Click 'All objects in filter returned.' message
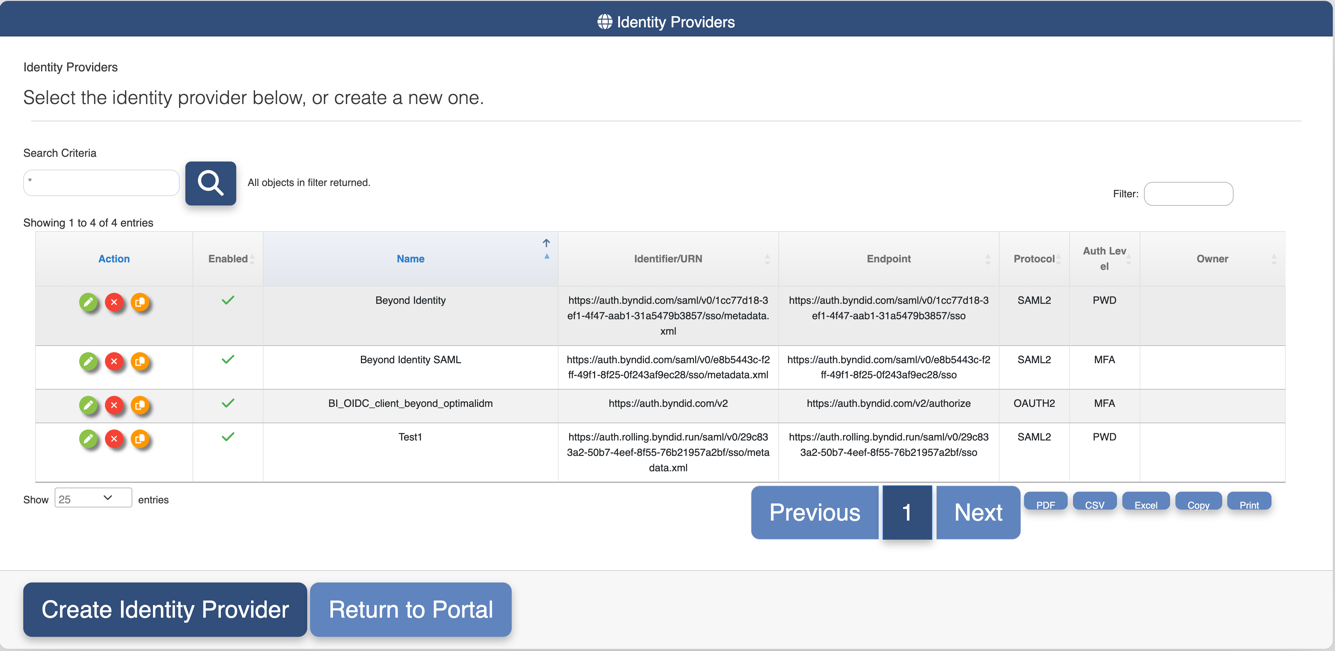The width and height of the screenshot is (1335, 651). [x=309, y=183]
